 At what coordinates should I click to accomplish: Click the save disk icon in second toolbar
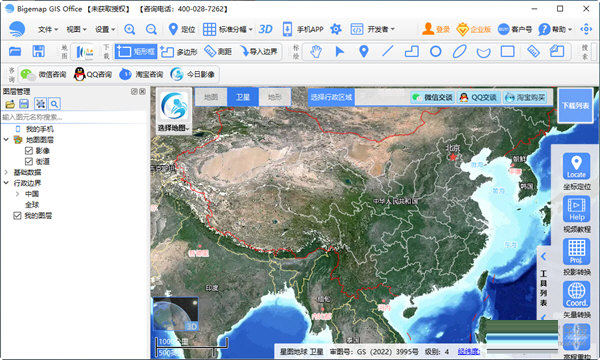38,51
